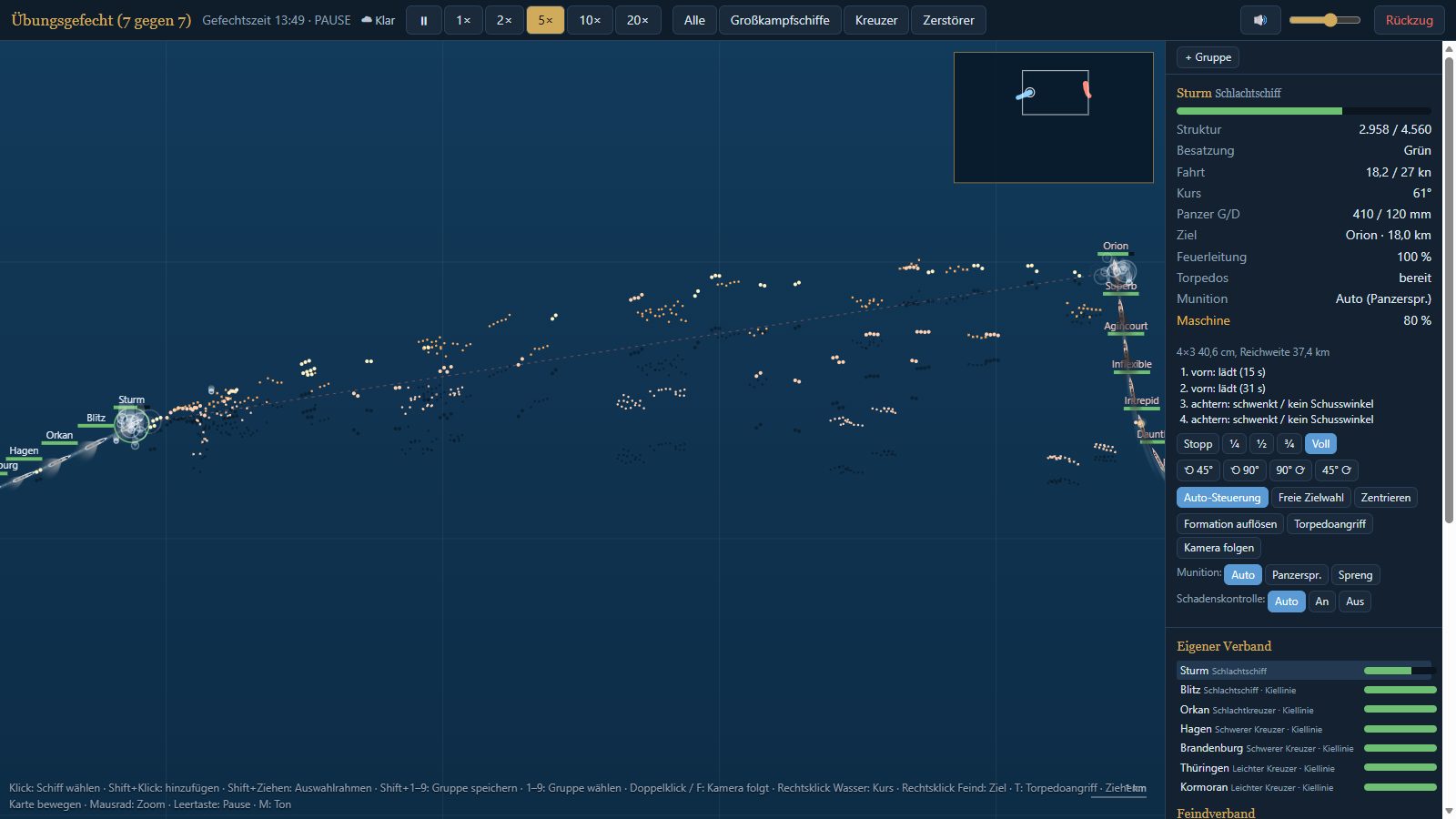Image resolution: width=1456 pixels, height=819 pixels.
Task: Click Kamera folgen
Action: (x=1218, y=548)
